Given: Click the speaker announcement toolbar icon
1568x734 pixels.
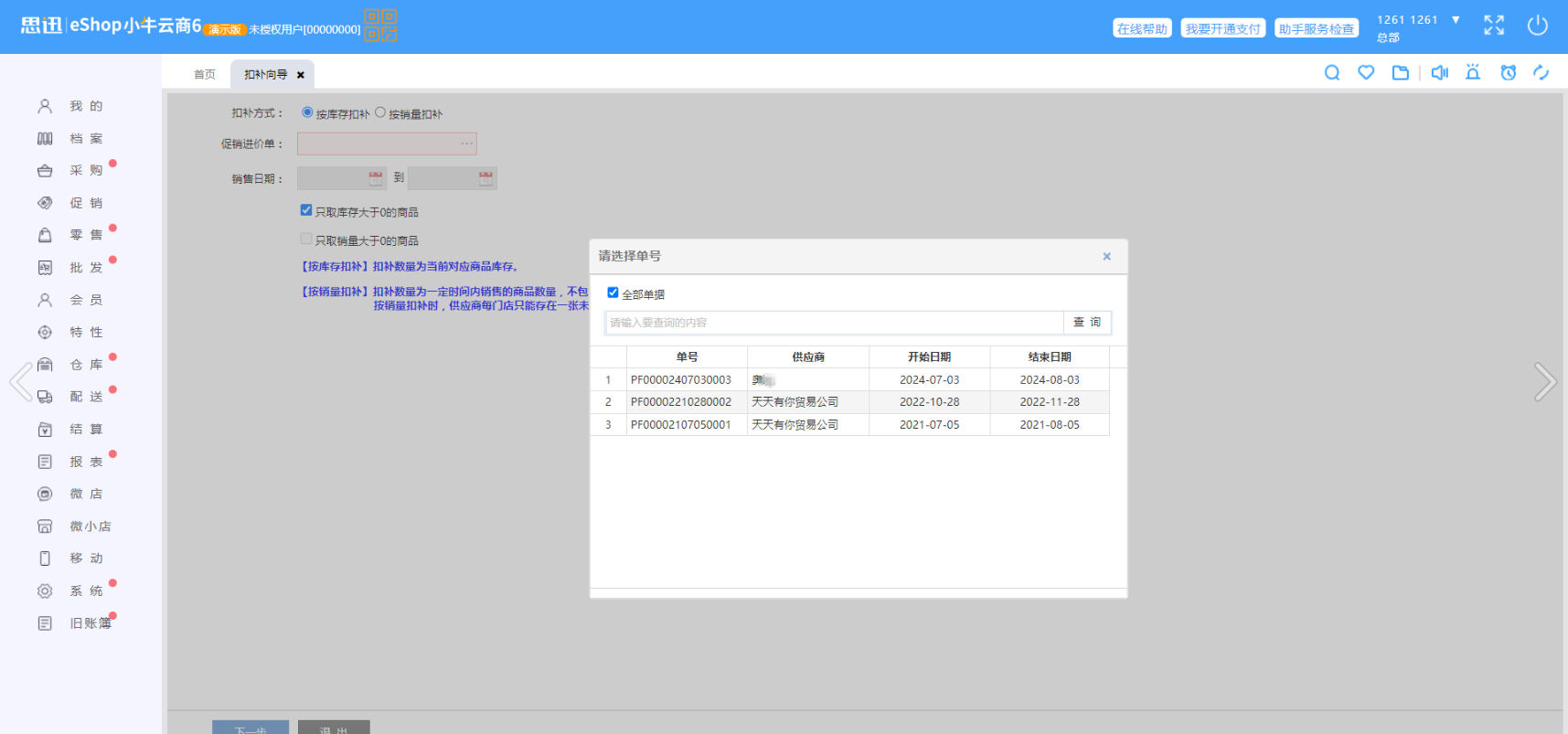Looking at the screenshot, I should [1440, 73].
